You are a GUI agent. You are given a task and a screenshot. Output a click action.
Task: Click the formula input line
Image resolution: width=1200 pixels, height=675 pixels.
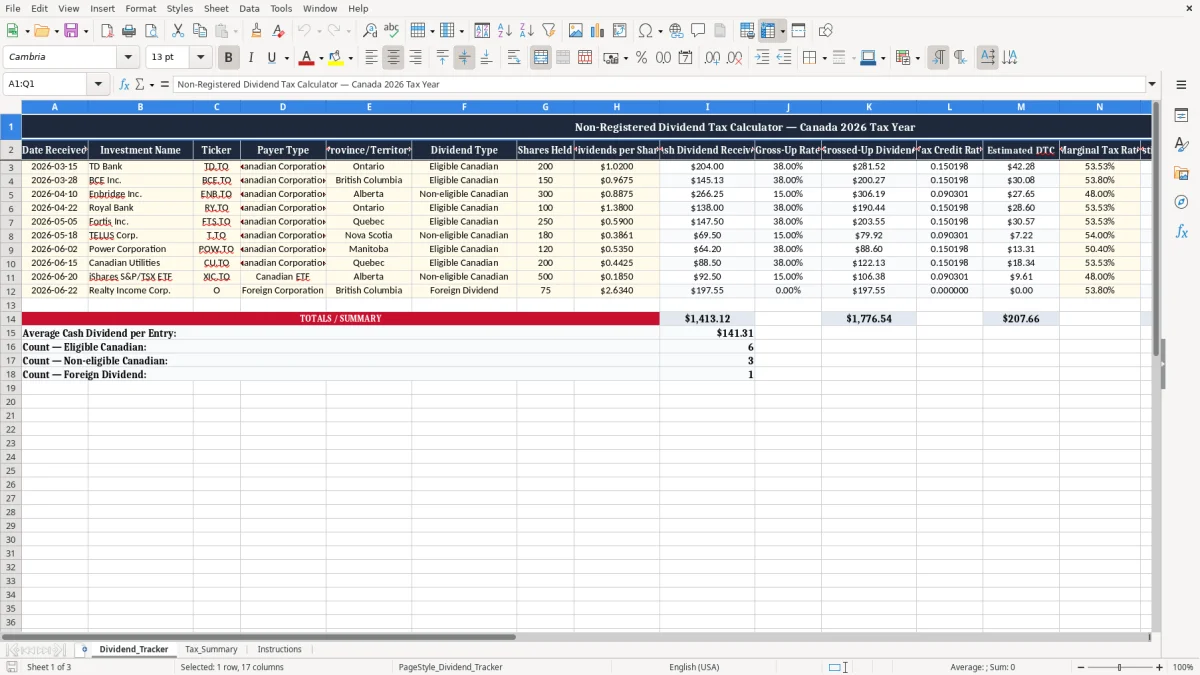658,84
